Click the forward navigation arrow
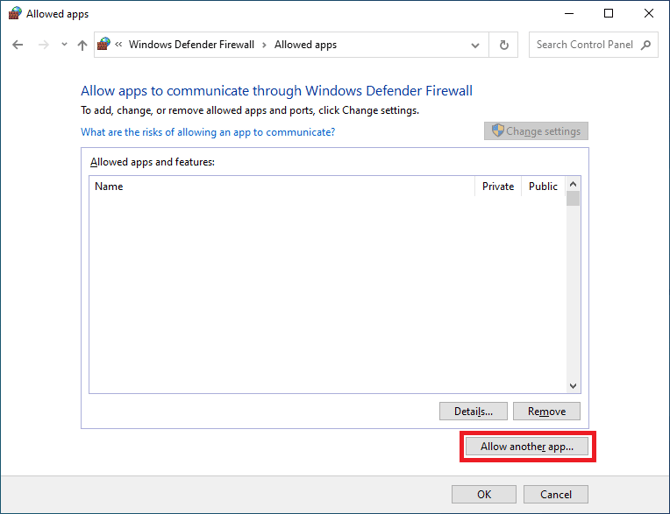This screenshot has width=670, height=514. [x=43, y=45]
